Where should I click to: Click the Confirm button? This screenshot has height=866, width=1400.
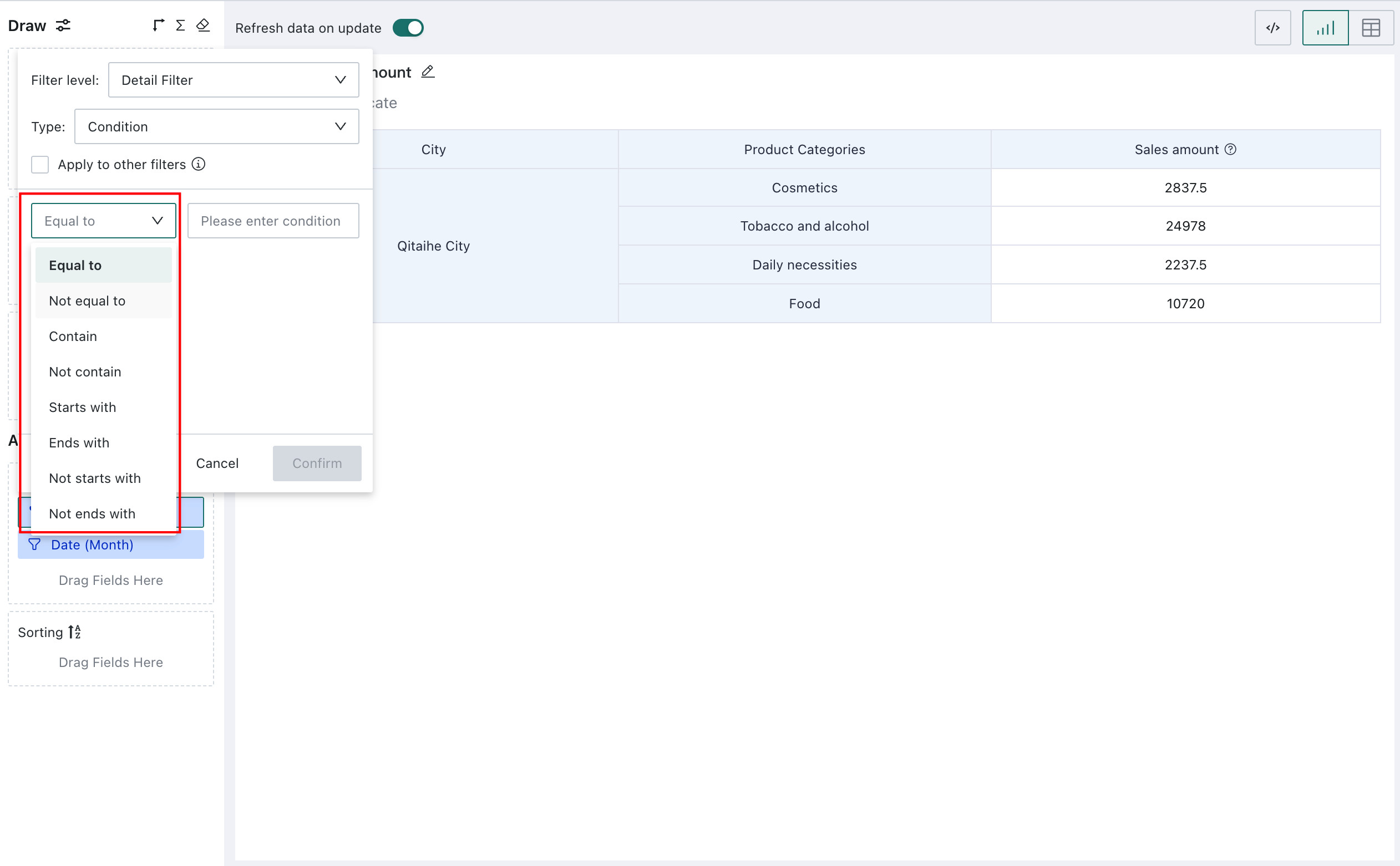click(317, 463)
